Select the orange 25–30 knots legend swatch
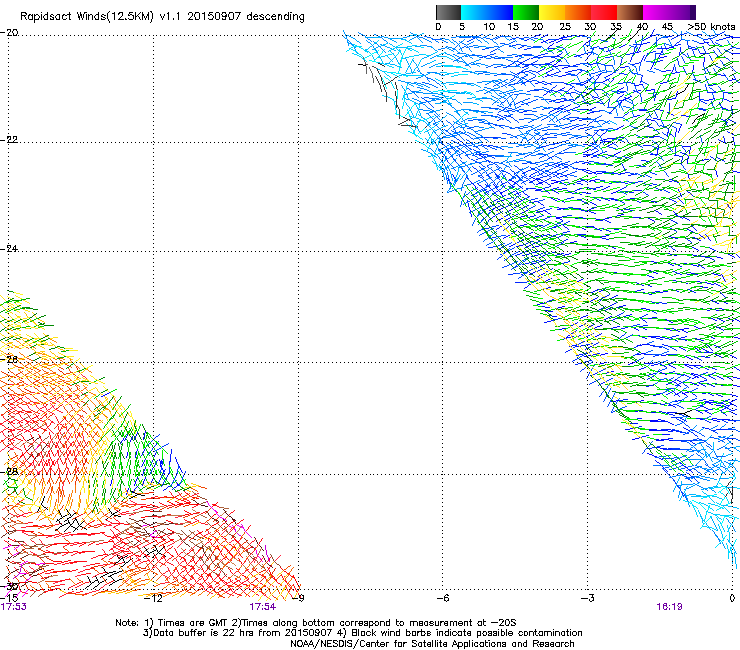 [x=578, y=12]
